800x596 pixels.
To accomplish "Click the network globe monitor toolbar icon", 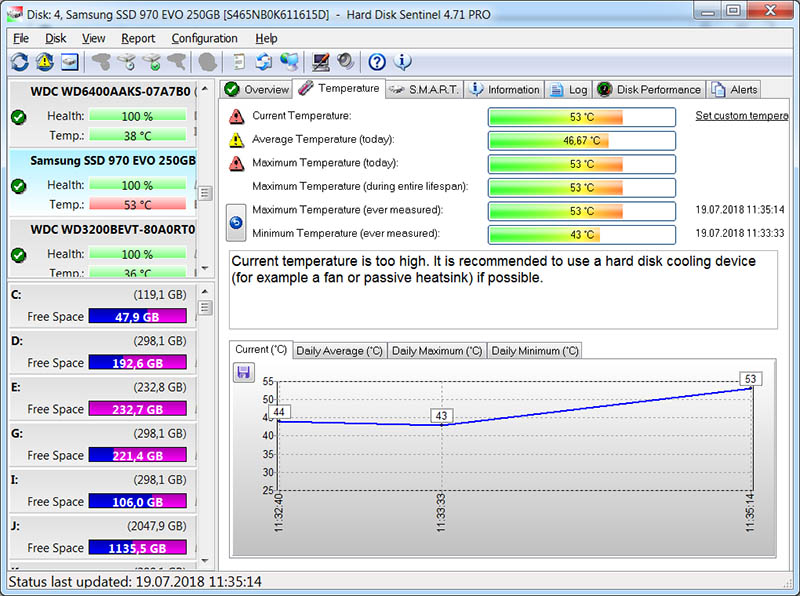I will click(289, 62).
